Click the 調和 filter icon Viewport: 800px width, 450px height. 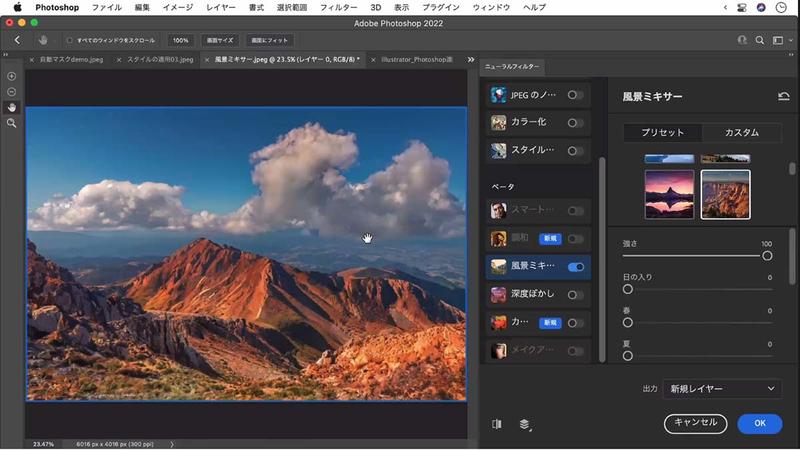click(x=498, y=238)
